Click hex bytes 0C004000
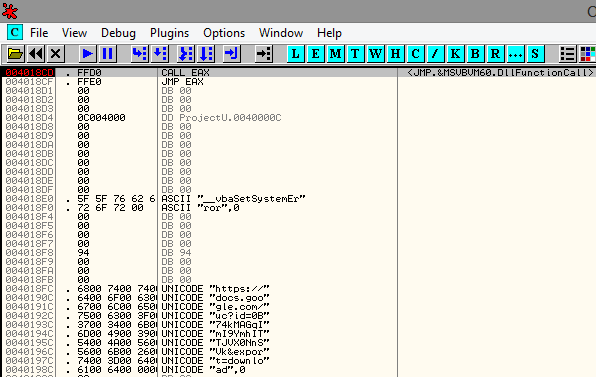Viewport: 596px width, 377px height. (x=101, y=117)
